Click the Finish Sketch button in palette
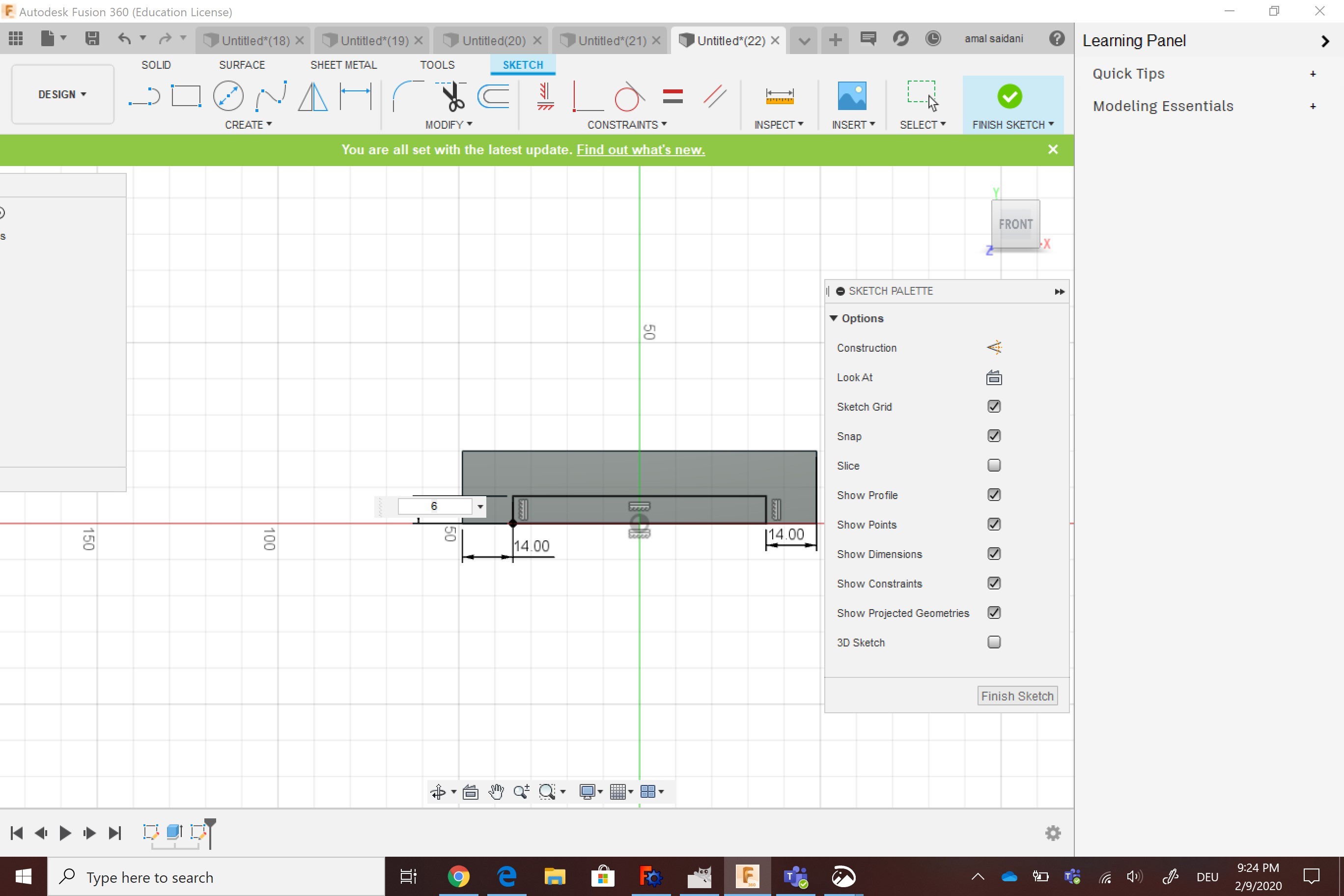 1016,696
